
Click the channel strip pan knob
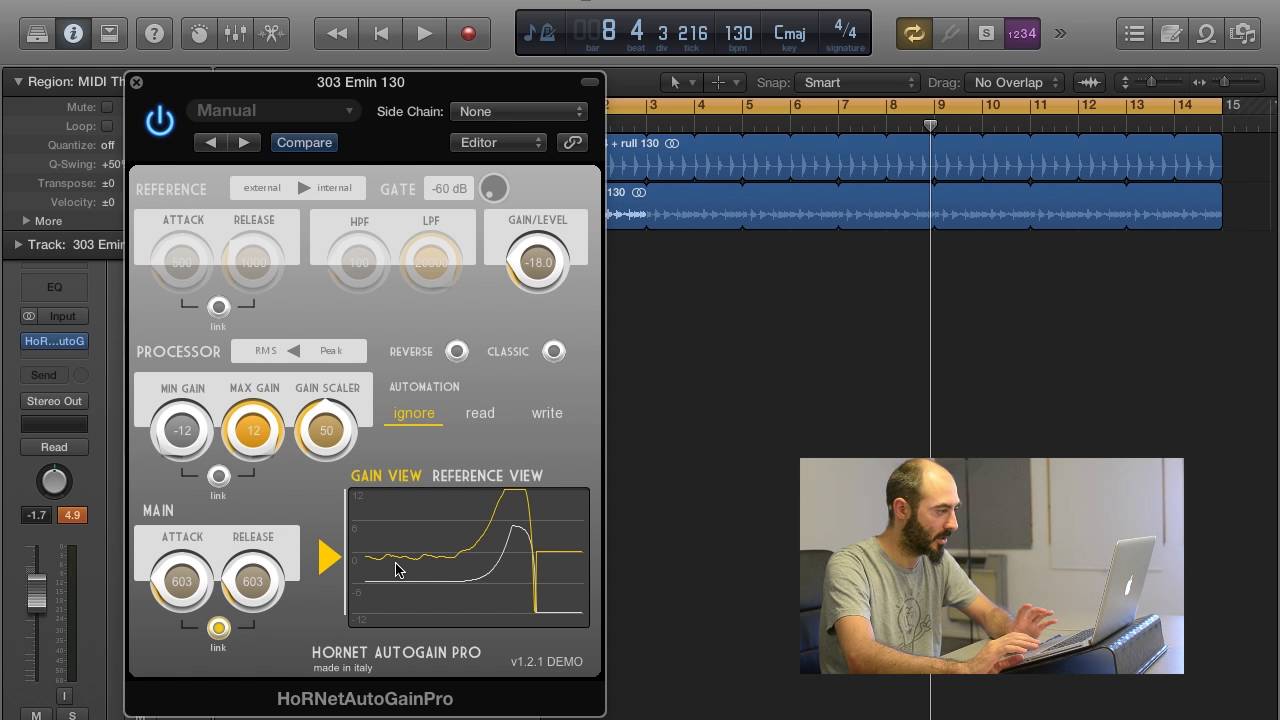[x=54, y=482]
